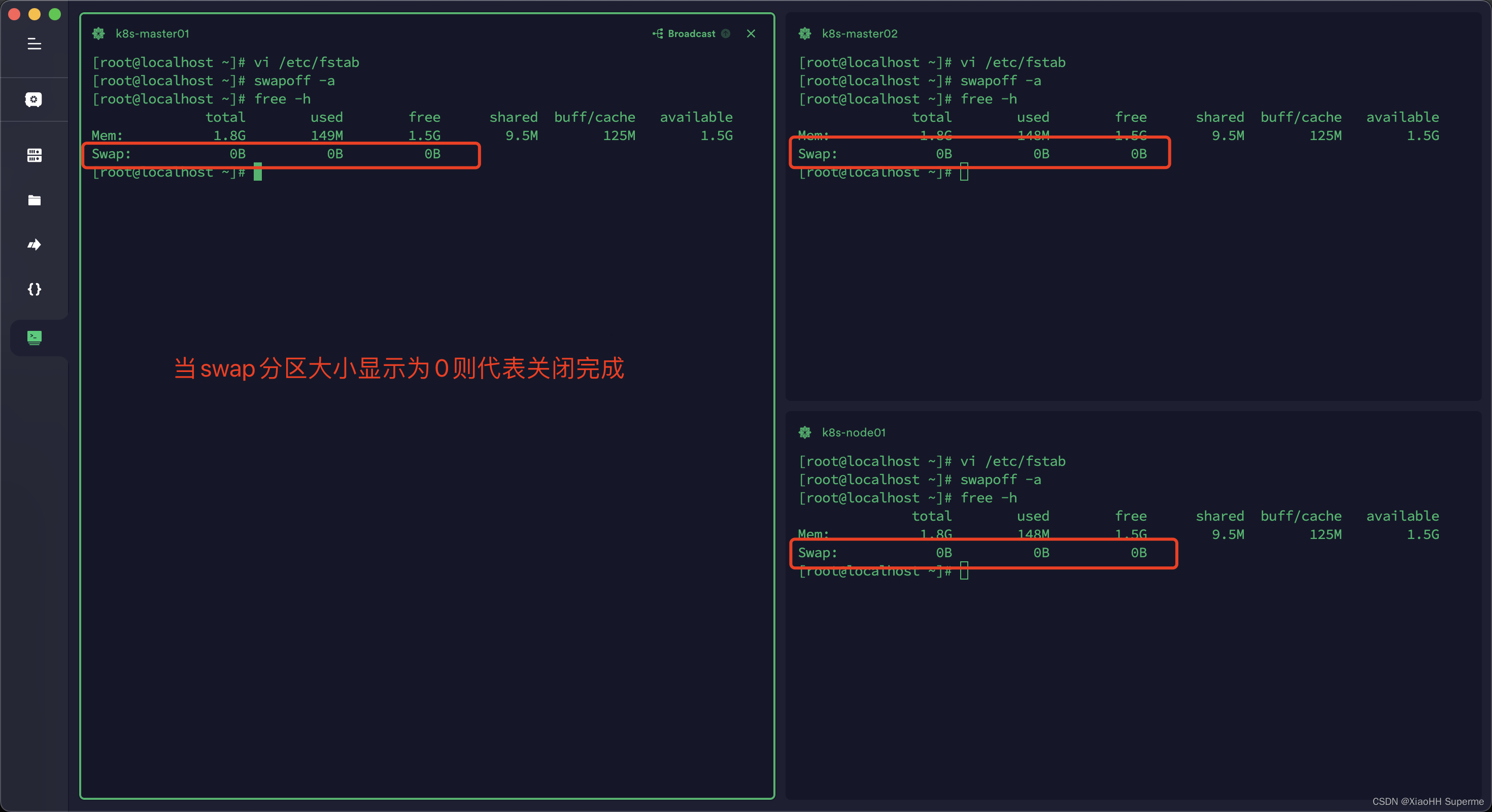Click the cursor prompt in k8s-master01

tap(258, 172)
